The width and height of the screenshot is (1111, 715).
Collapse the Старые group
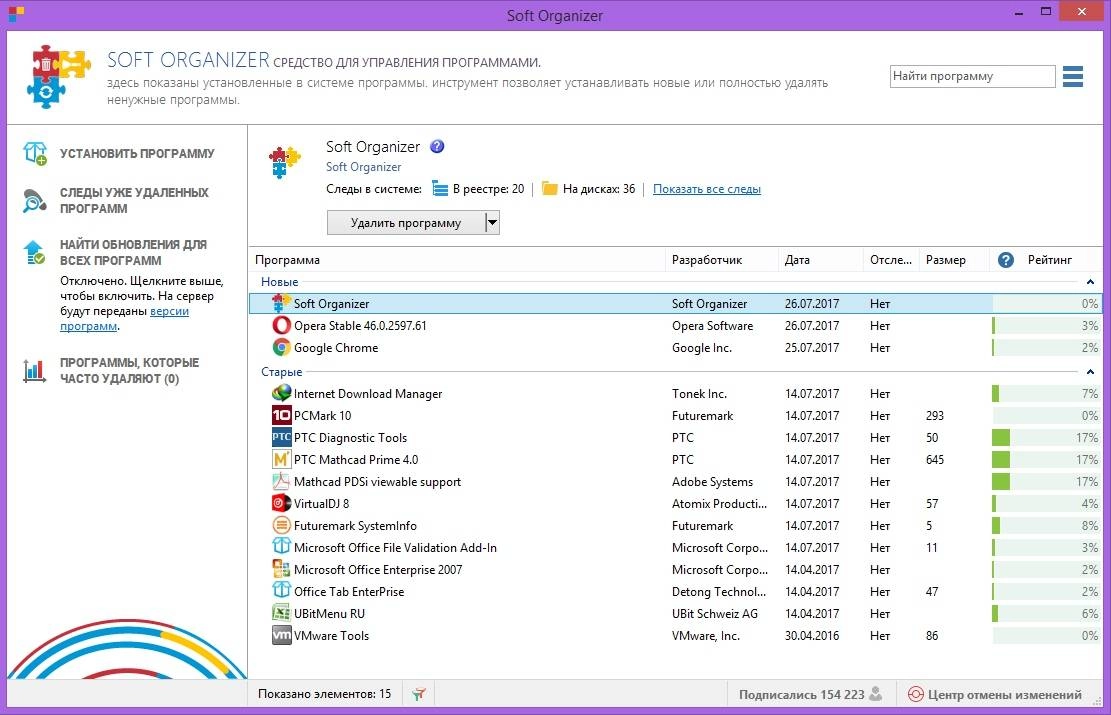click(1090, 372)
